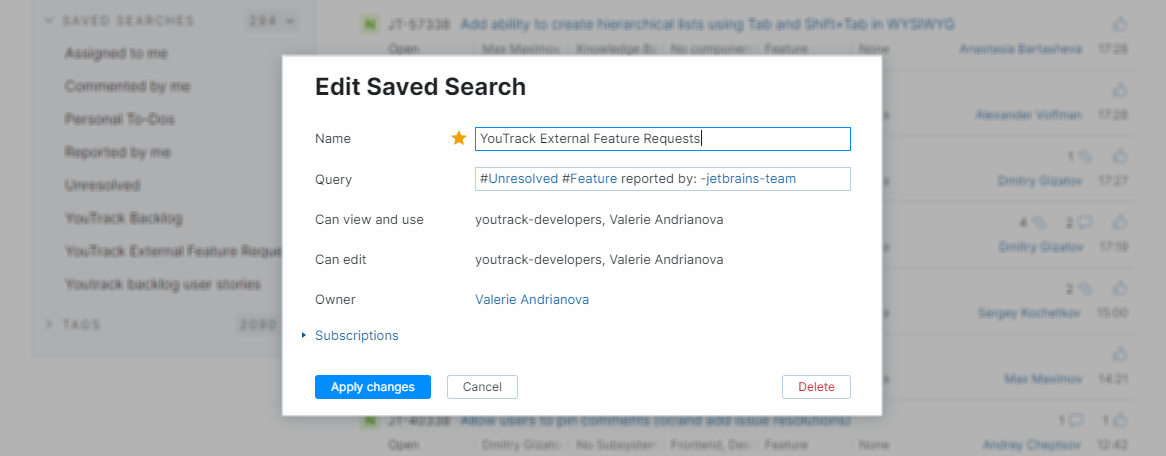The width and height of the screenshot is (1166, 456).
Task: Open the YouTrack Backlog saved search
Action: pos(124,218)
